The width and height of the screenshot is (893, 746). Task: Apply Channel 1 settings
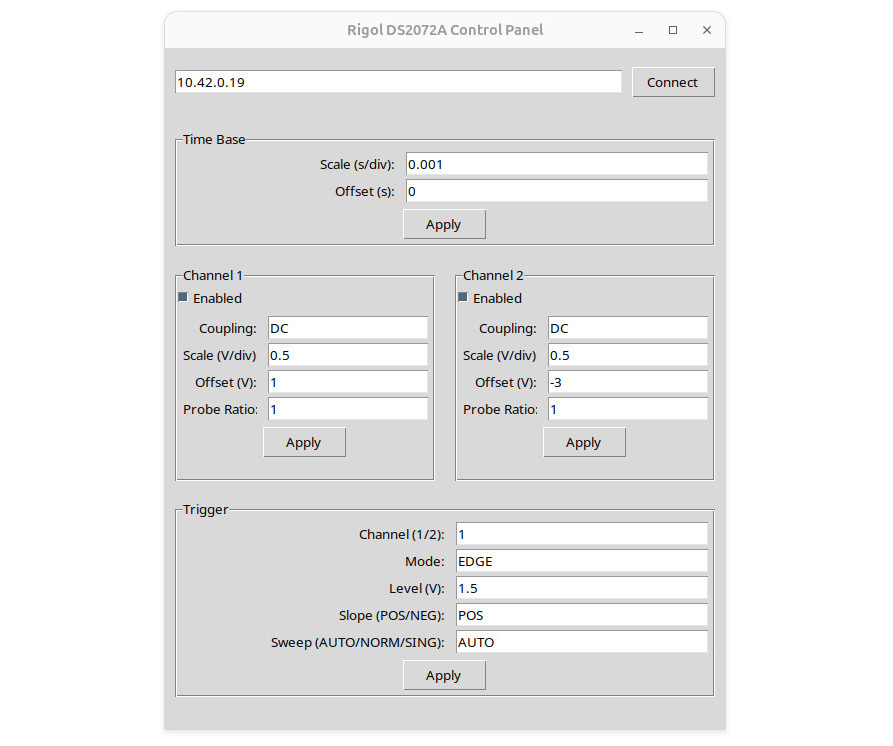pos(304,442)
